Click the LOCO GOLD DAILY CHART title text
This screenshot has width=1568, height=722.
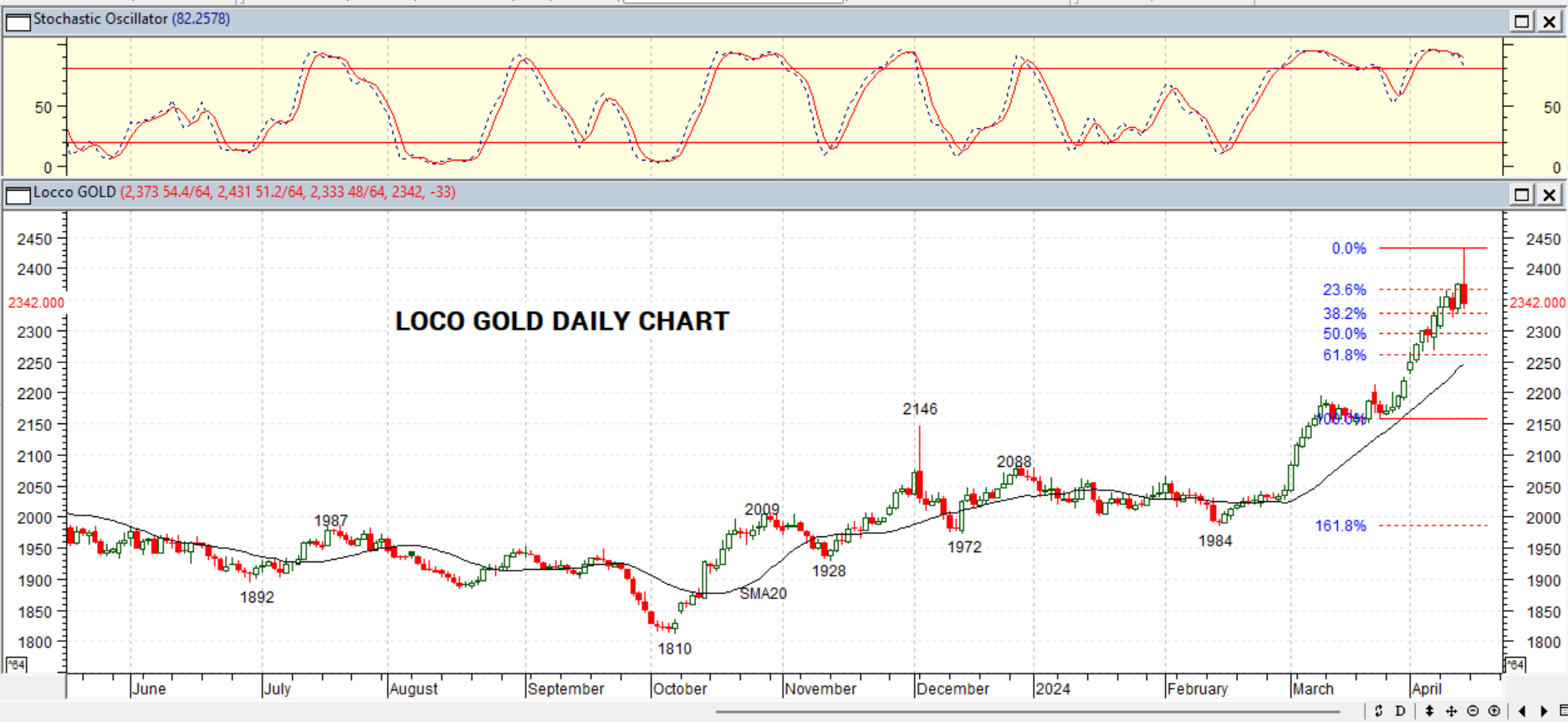(x=562, y=321)
